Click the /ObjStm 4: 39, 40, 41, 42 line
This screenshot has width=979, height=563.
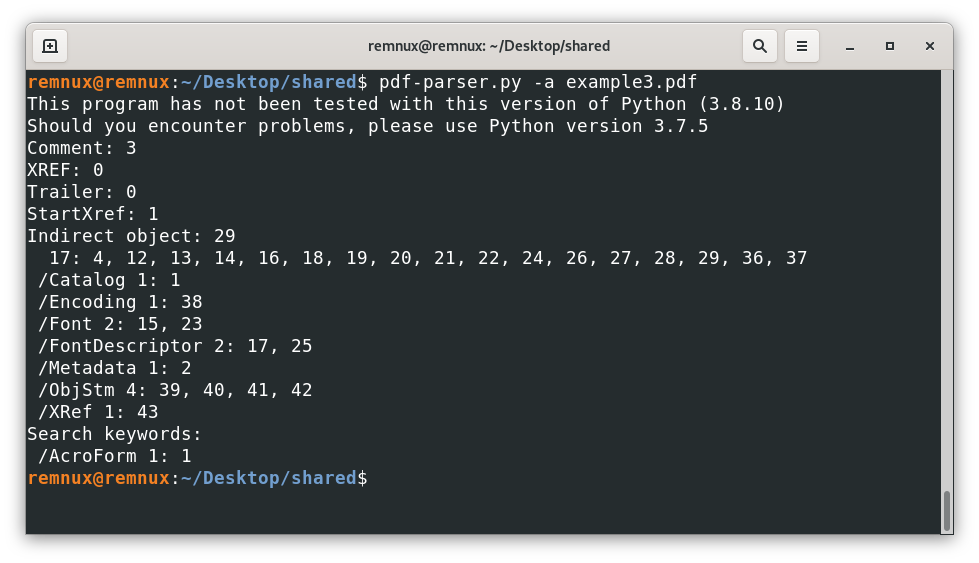click(x=175, y=390)
